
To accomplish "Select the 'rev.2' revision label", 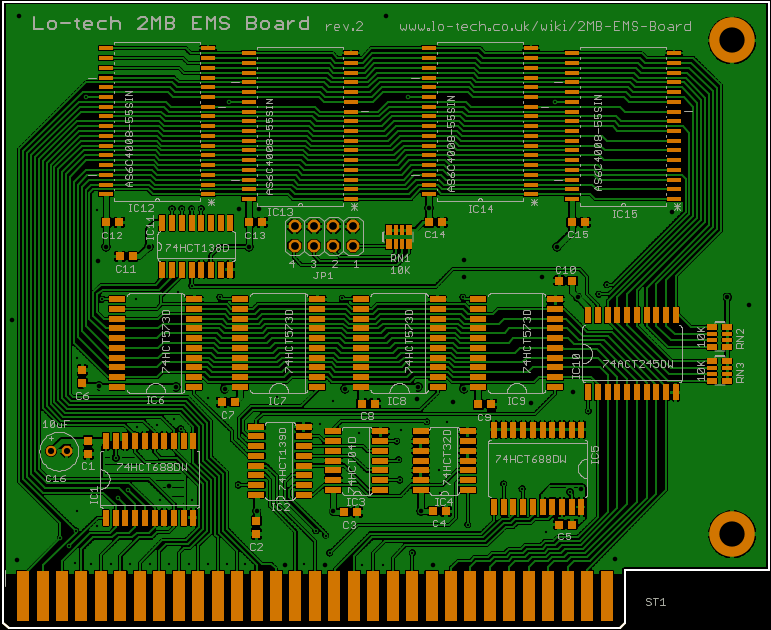I will click(x=344, y=27).
